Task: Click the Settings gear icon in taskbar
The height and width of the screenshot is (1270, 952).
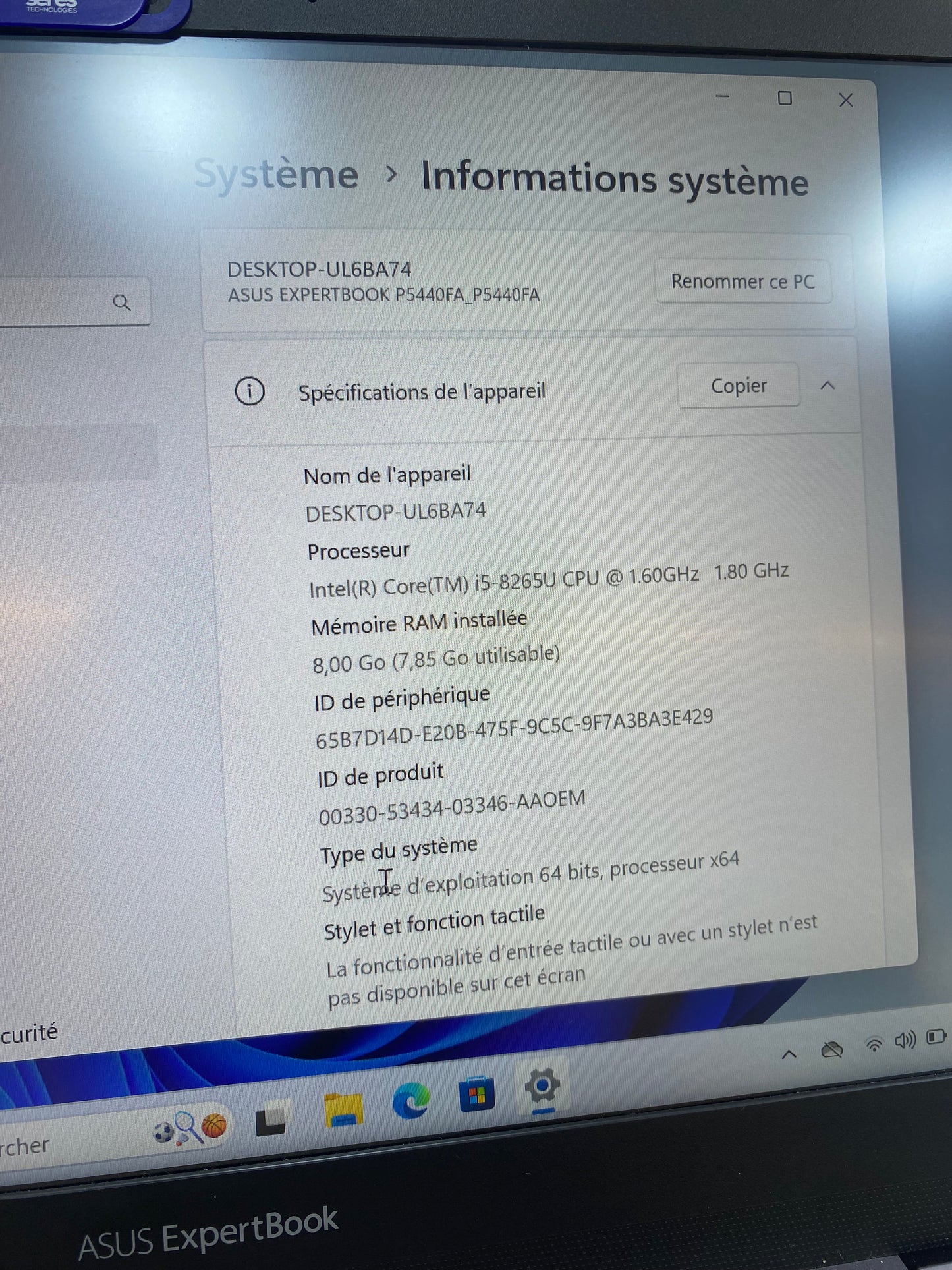Action: pos(542,1085)
